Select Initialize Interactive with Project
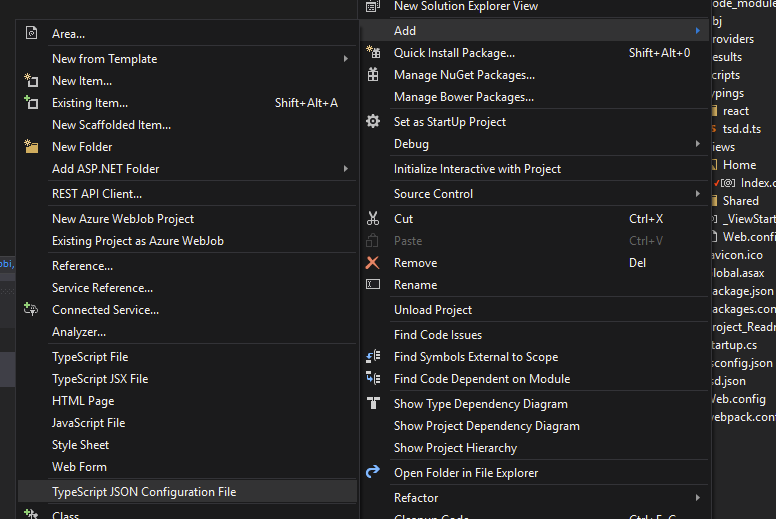The image size is (776, 519). point(534,169)
